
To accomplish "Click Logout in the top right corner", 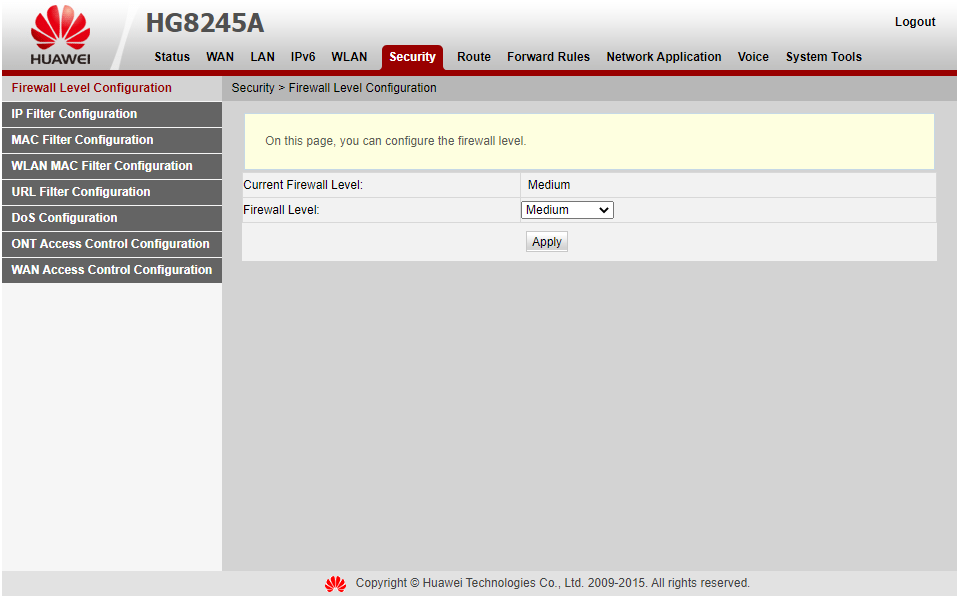I will click(914, 21).
